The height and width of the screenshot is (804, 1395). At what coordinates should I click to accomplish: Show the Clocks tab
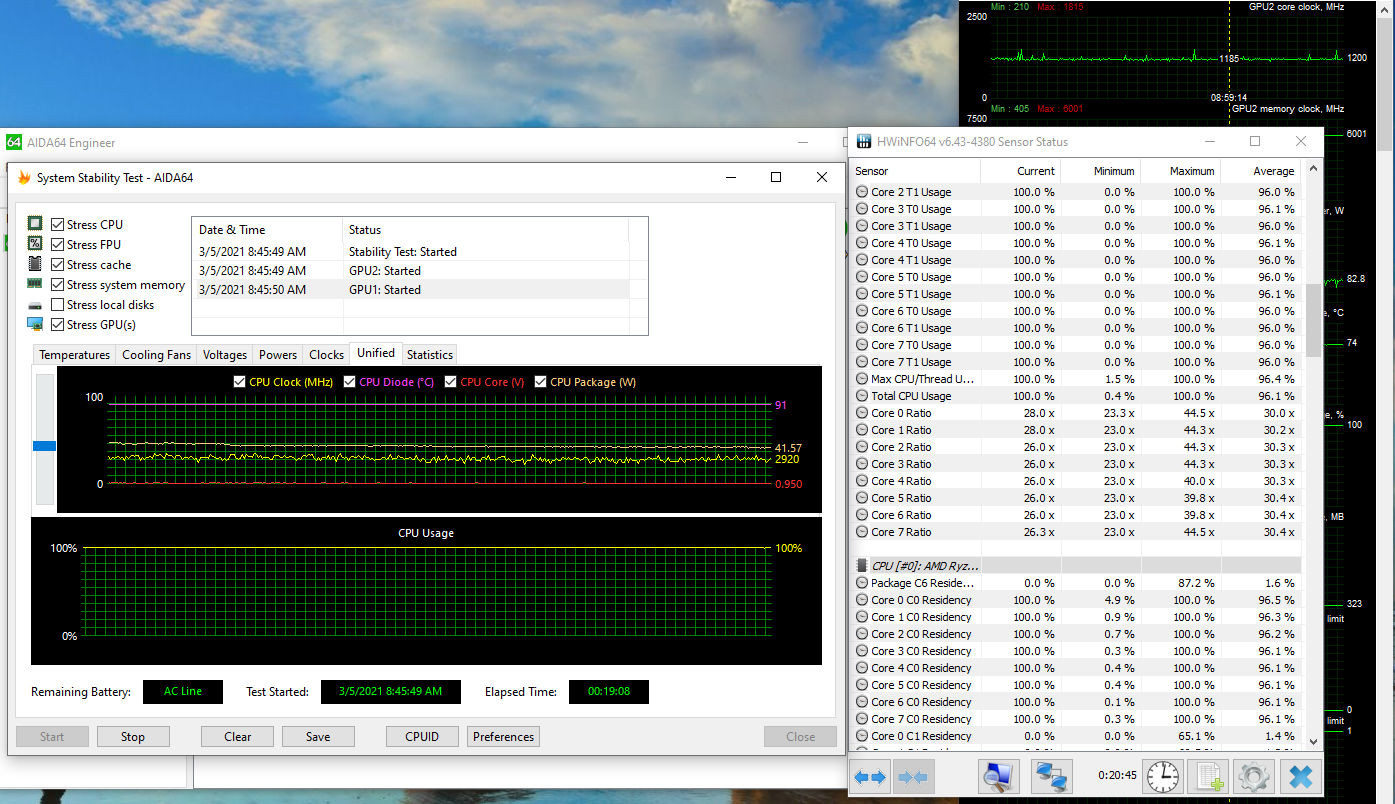click(x=327, y=355)
